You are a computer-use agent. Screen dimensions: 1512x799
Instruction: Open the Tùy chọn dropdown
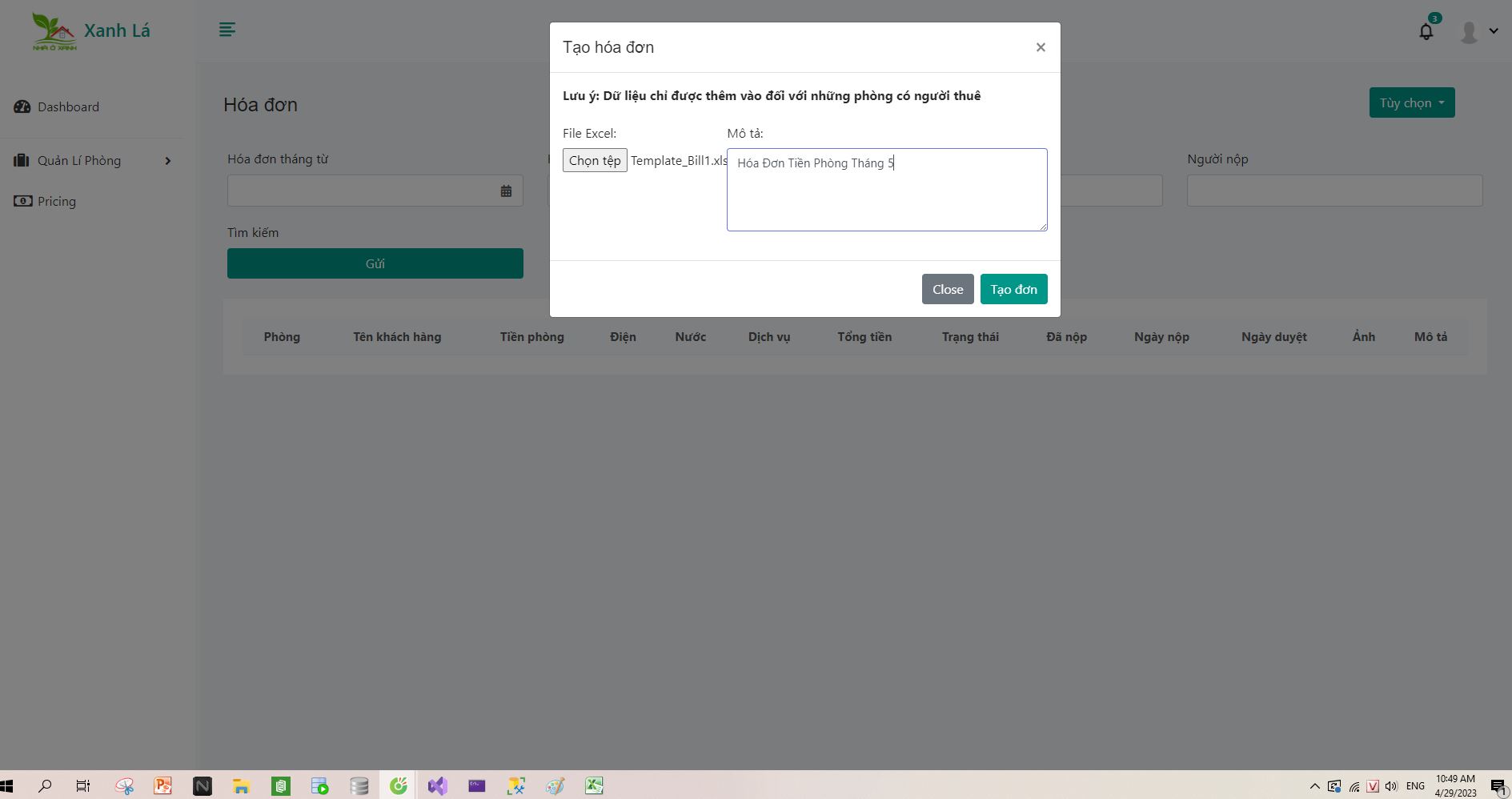pyautogui.click(x=1411, y=102)
